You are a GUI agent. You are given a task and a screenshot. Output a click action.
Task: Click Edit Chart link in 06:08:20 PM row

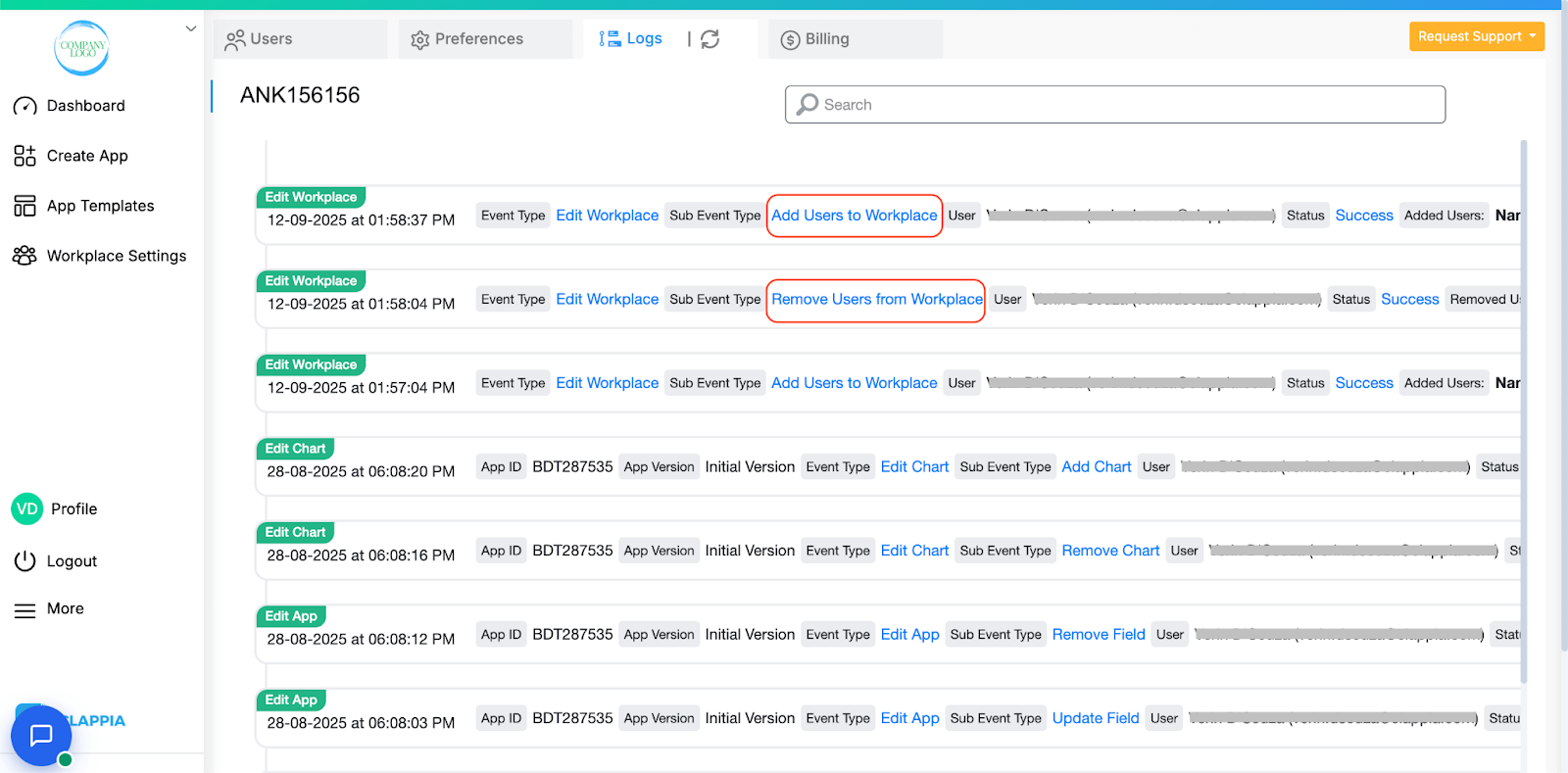(x=915, y=467)
